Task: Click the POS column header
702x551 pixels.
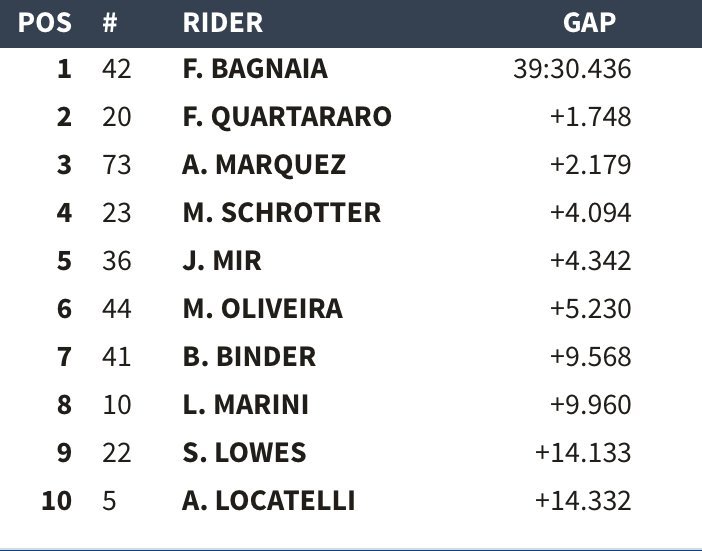Action: pos(46,22)
